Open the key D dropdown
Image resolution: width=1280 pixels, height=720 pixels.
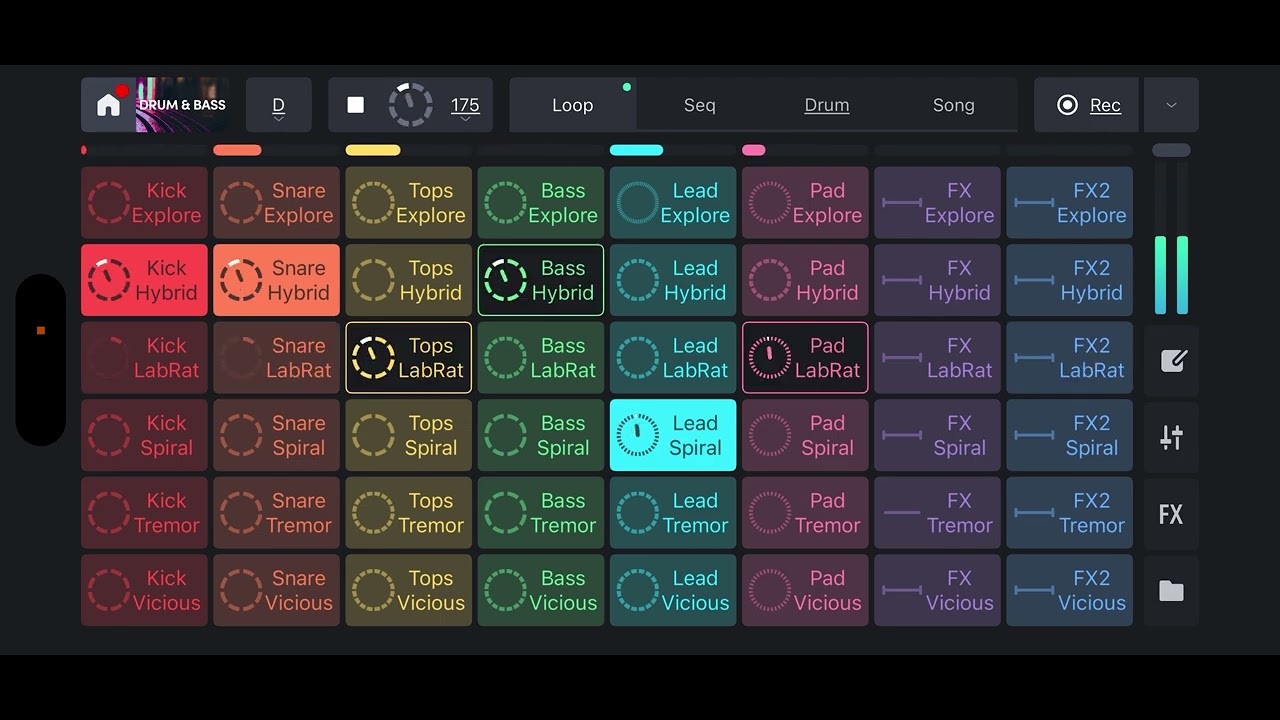[x=278, y=105]
